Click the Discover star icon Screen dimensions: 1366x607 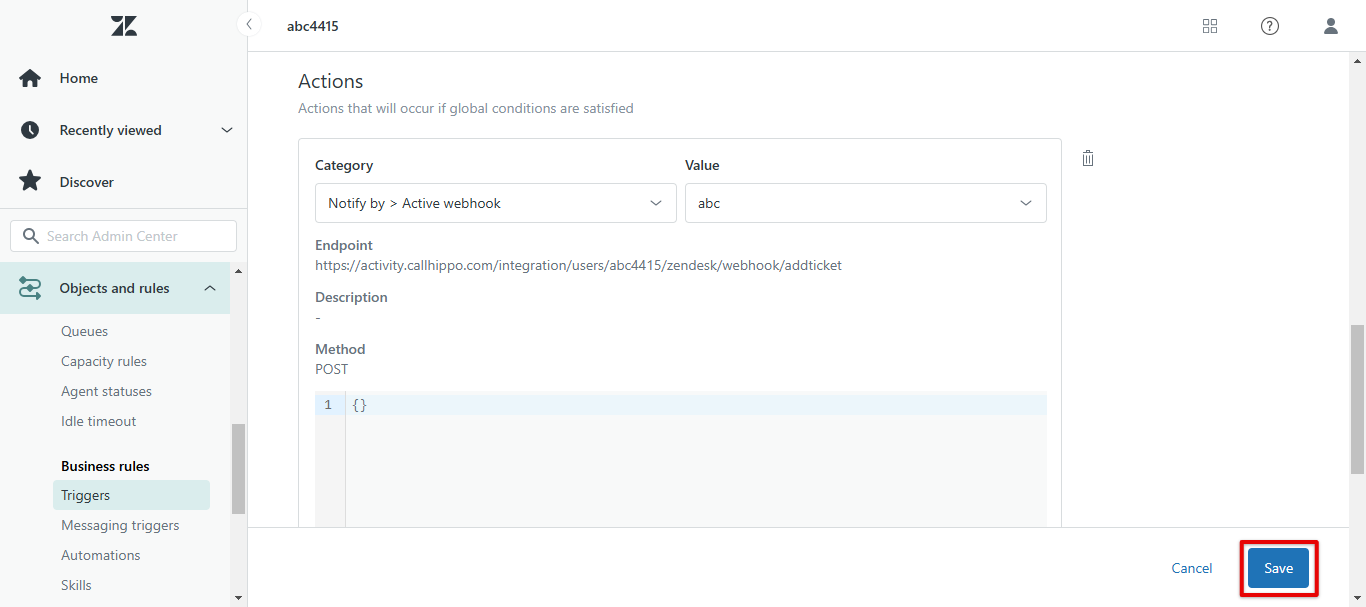tap(30, 182)
